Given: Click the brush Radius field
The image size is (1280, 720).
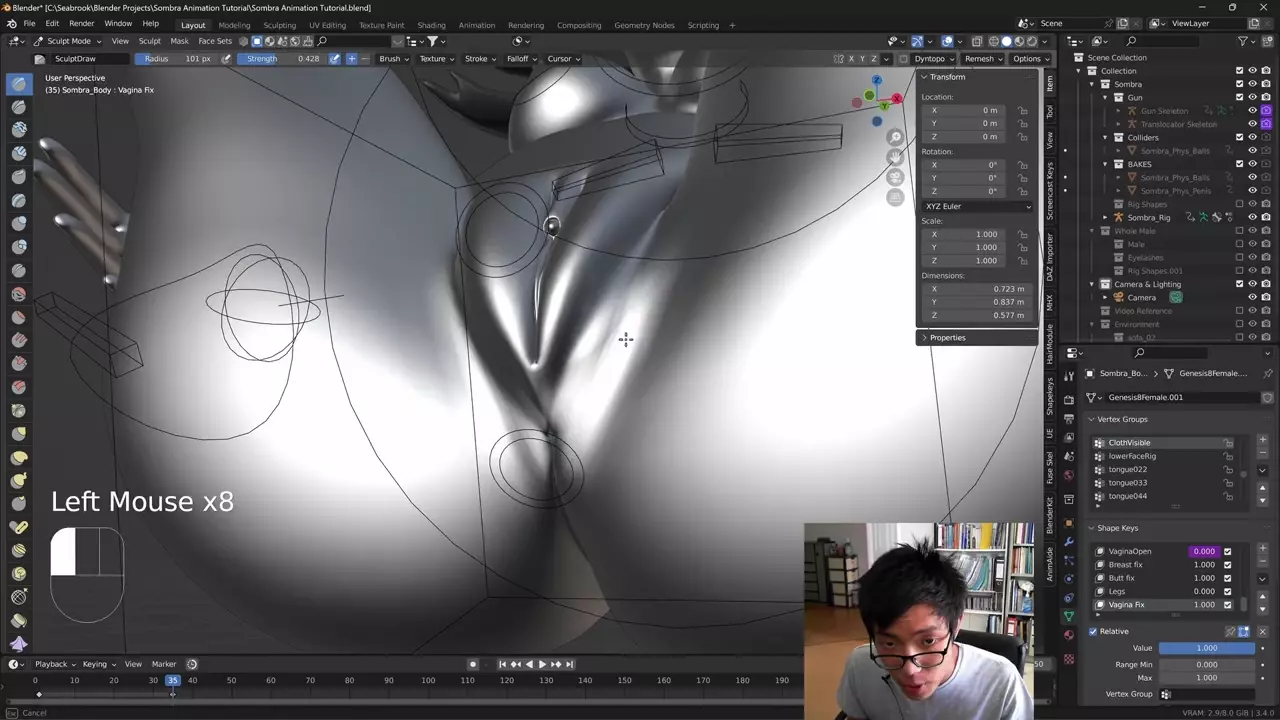Looking at the screenshot, I should [177, 59].
